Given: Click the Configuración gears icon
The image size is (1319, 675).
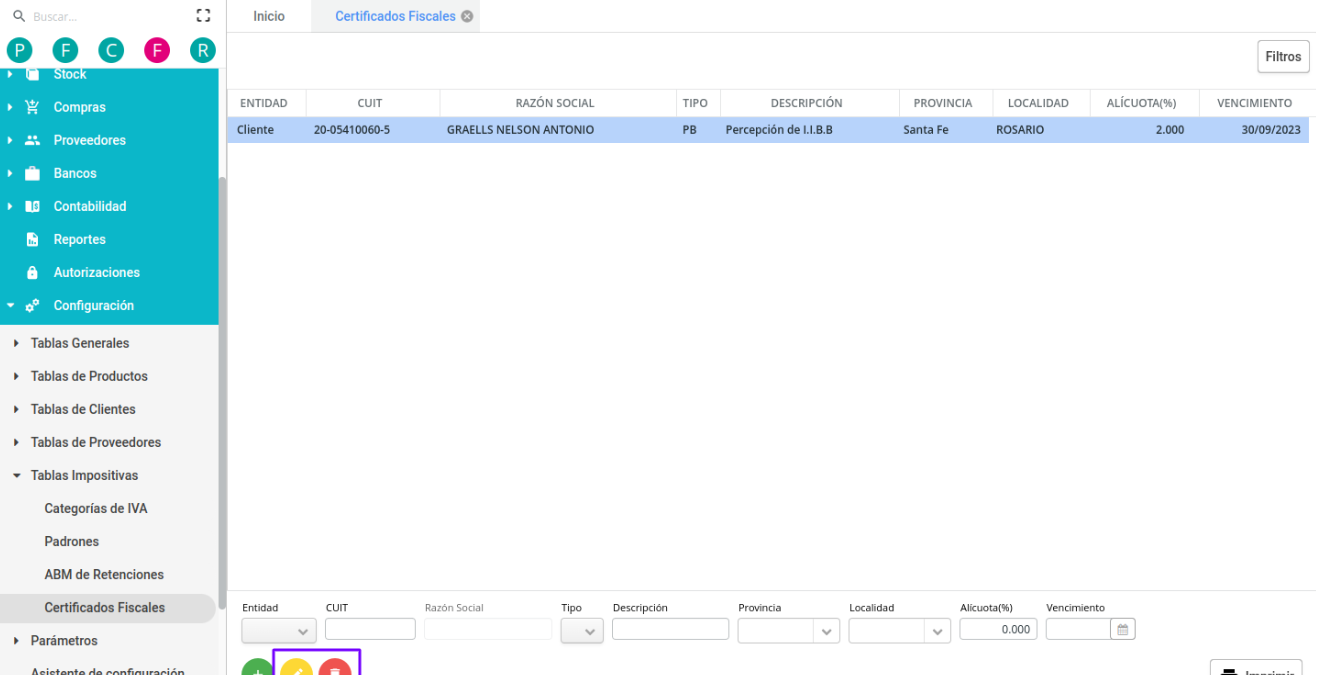Looking at the screenshot, I should [32, 305].
